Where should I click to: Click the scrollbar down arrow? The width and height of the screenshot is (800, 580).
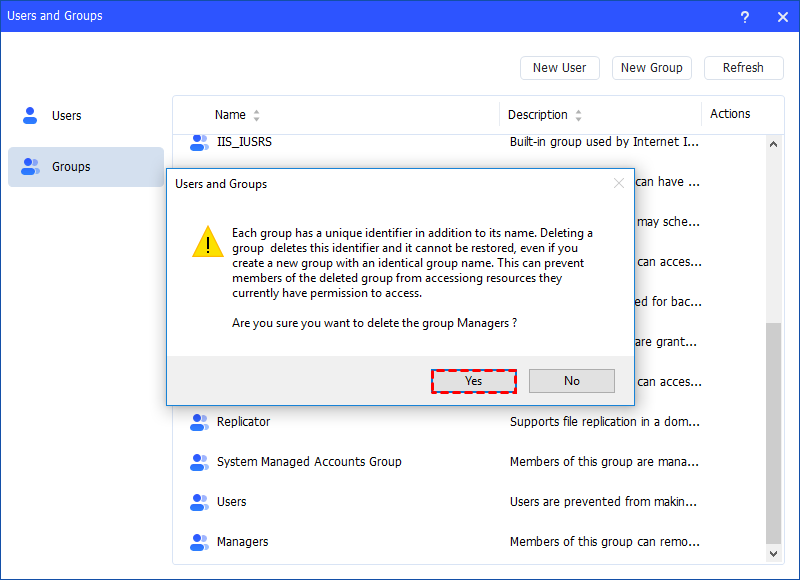[773, 553]
